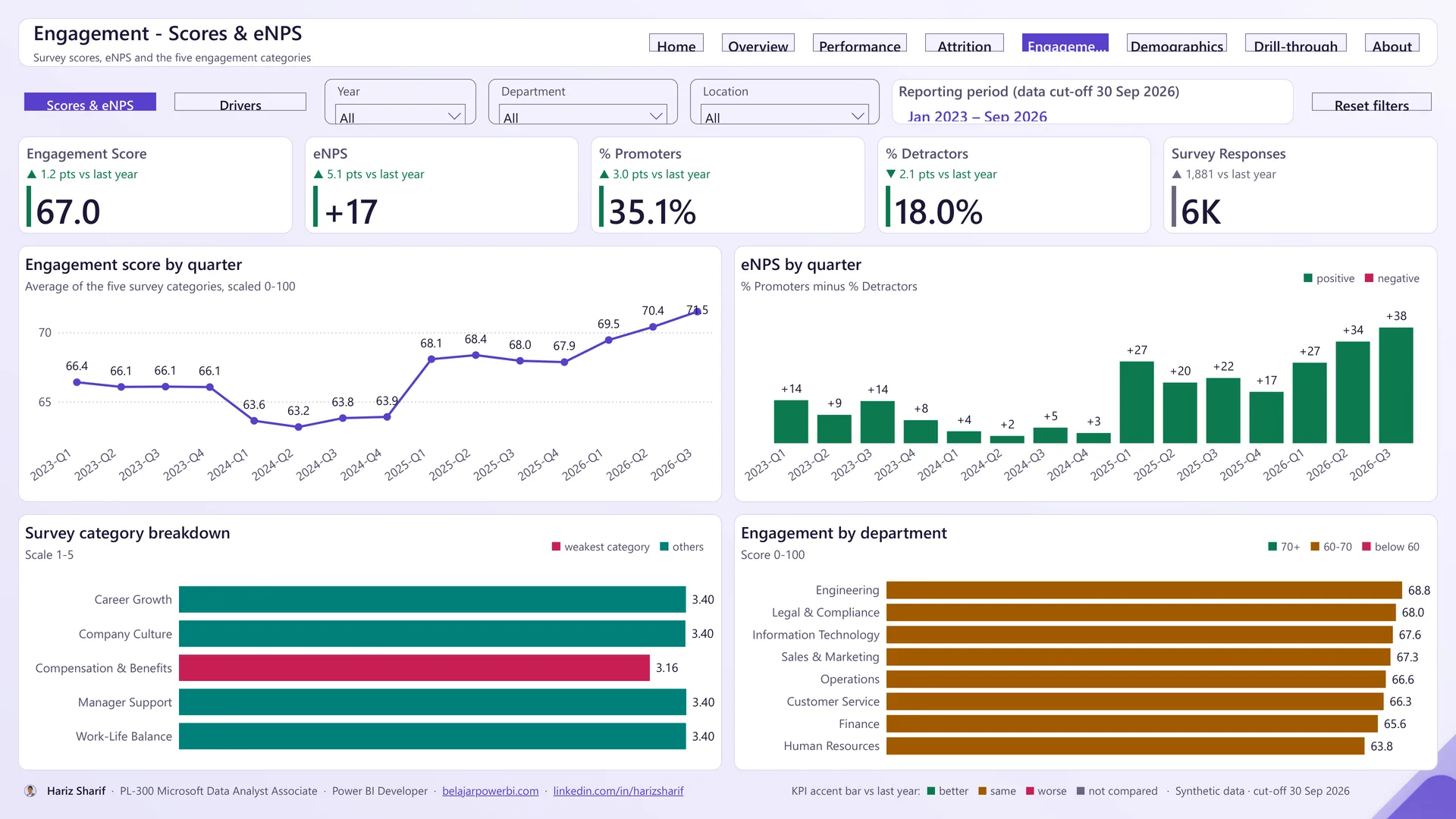This screenshot has width=1456, height=819.
Task: Click the +27 bar for 2025-Q1
Action: pyautogui.click(x=1137, y=403)
